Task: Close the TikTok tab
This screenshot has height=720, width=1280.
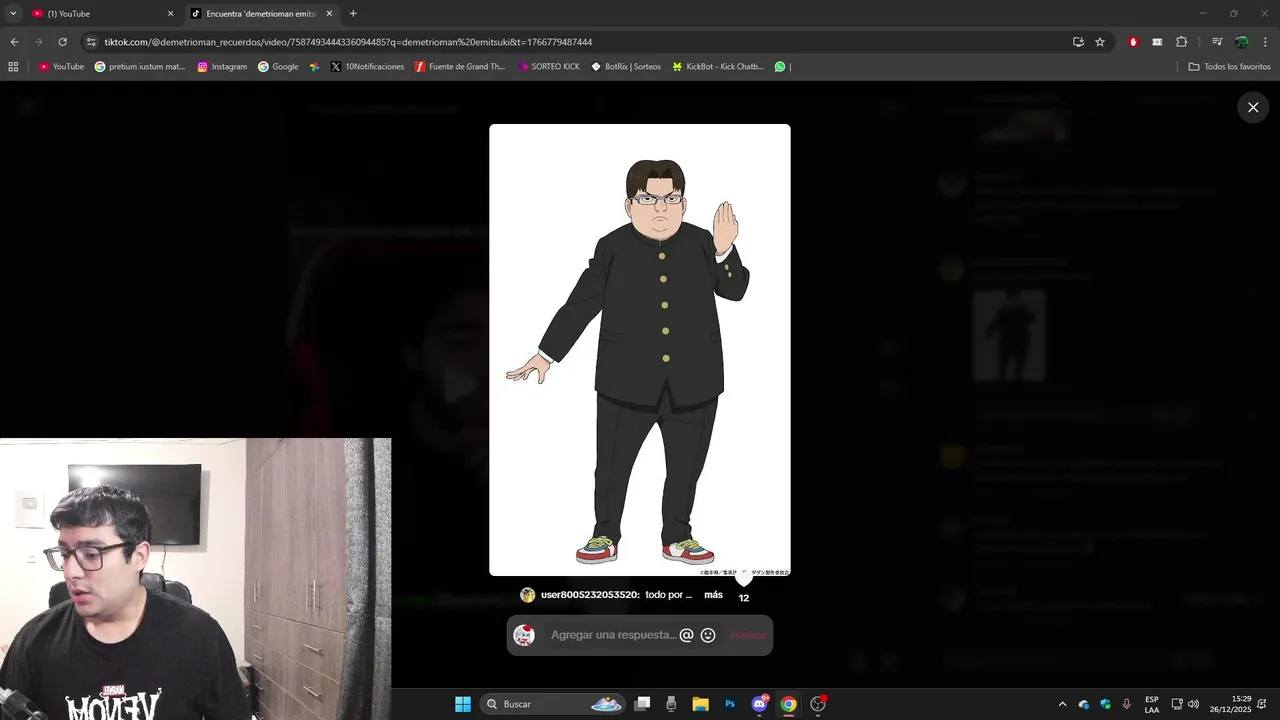Action: pos(329,14)
